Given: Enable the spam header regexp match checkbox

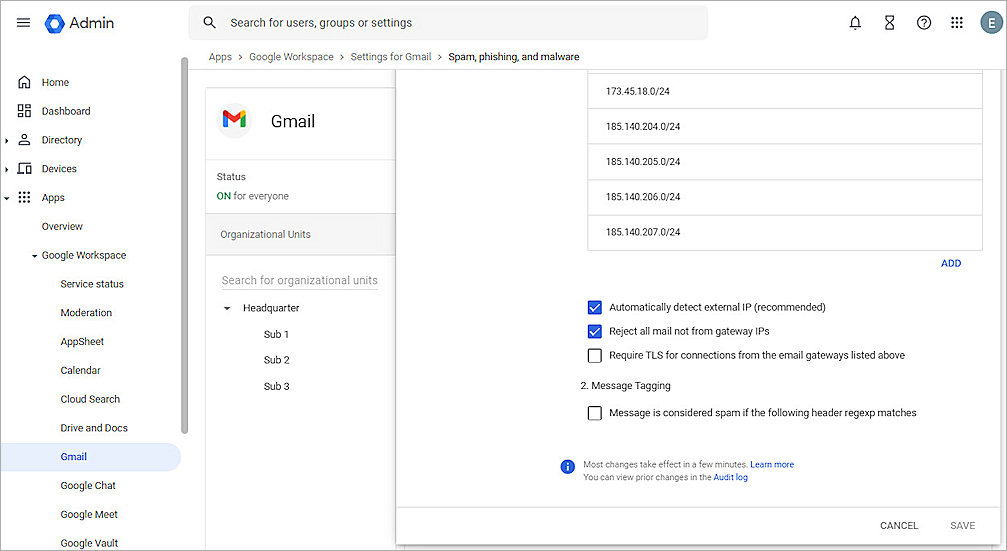Looking at the screenshot, I should 595,413.
